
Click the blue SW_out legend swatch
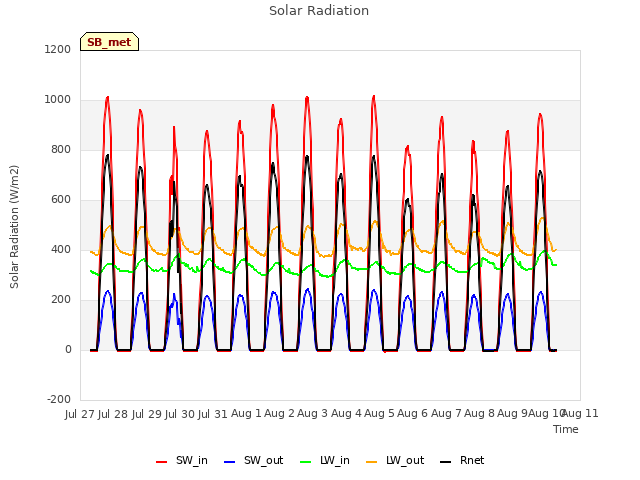(230, 462)
